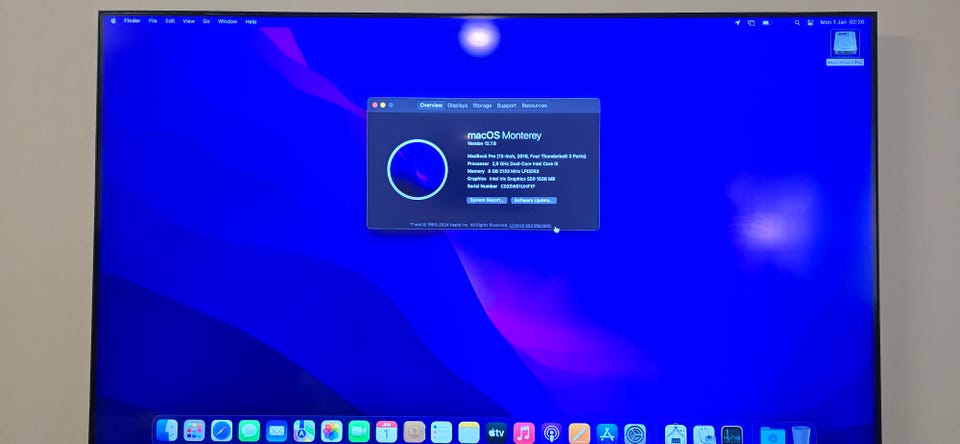Click the macOS Monterey circular logo
The height and width of the screenshot is (444, 960).
coord(418,169)
